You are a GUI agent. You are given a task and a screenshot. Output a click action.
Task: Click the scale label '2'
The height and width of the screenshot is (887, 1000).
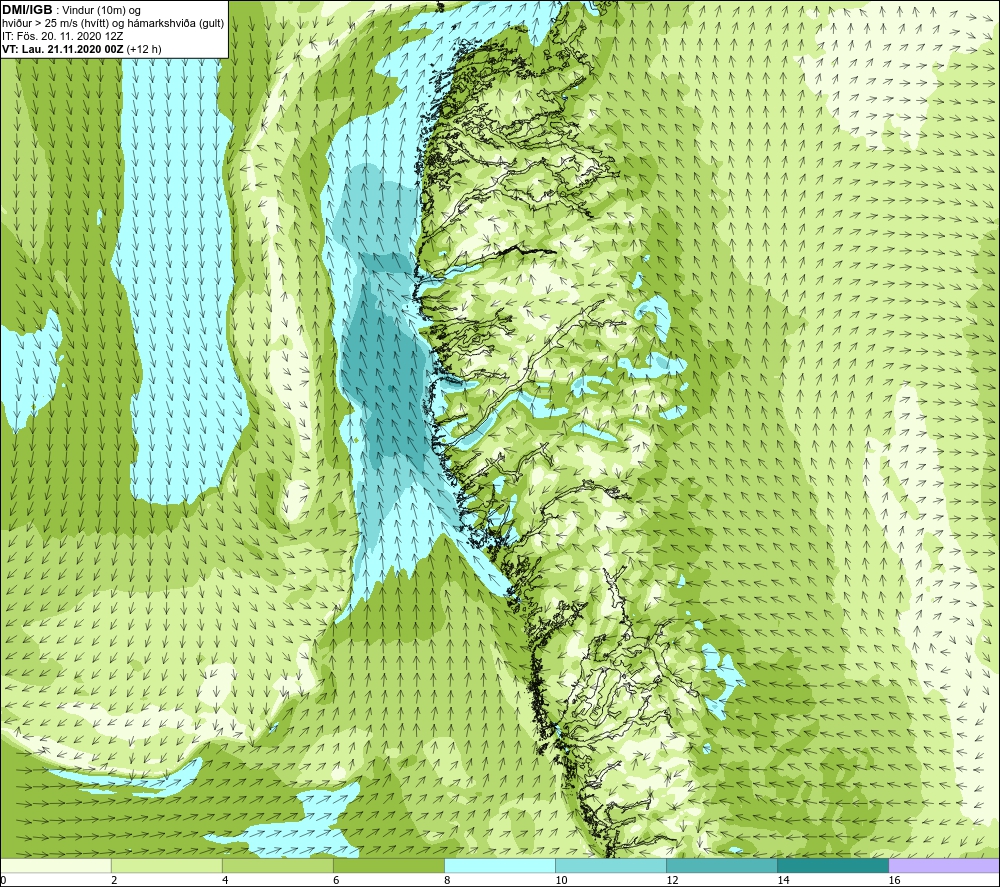[114, 881]
